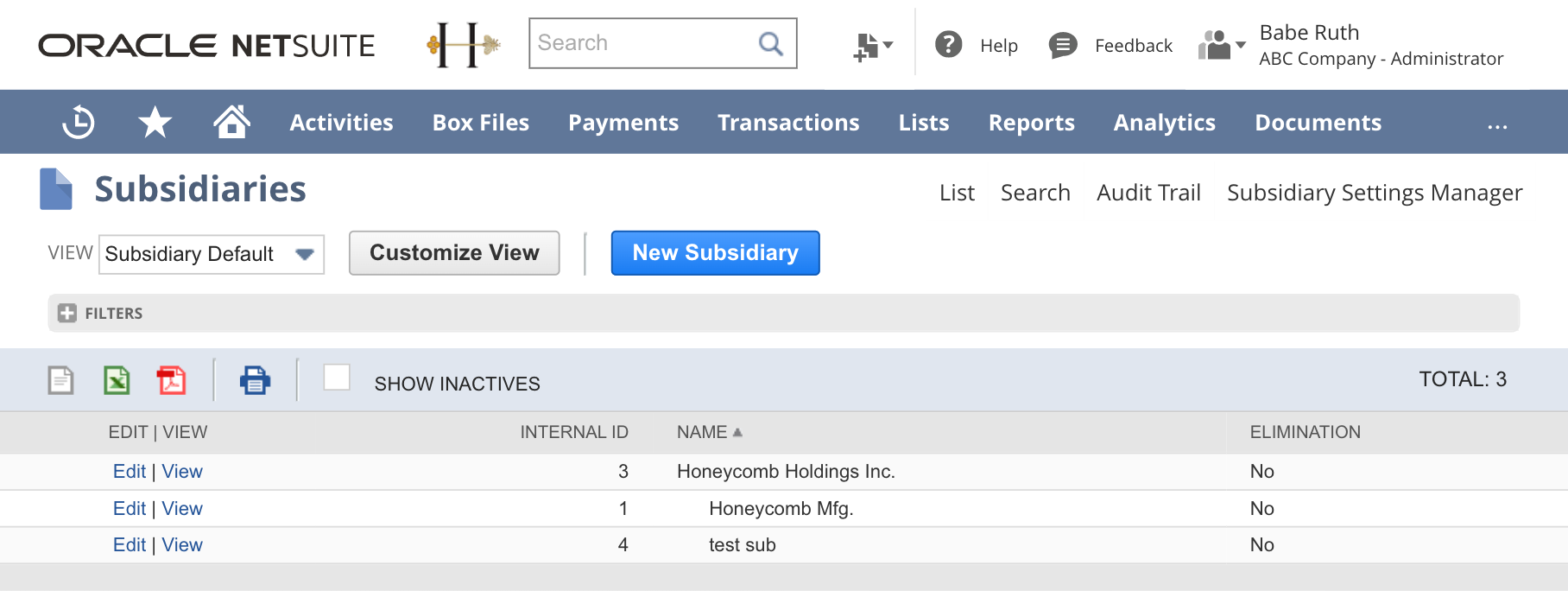Screen dimensions: 1568x591
Task: Click the Feedback text label
Action: coord(1134,46)
